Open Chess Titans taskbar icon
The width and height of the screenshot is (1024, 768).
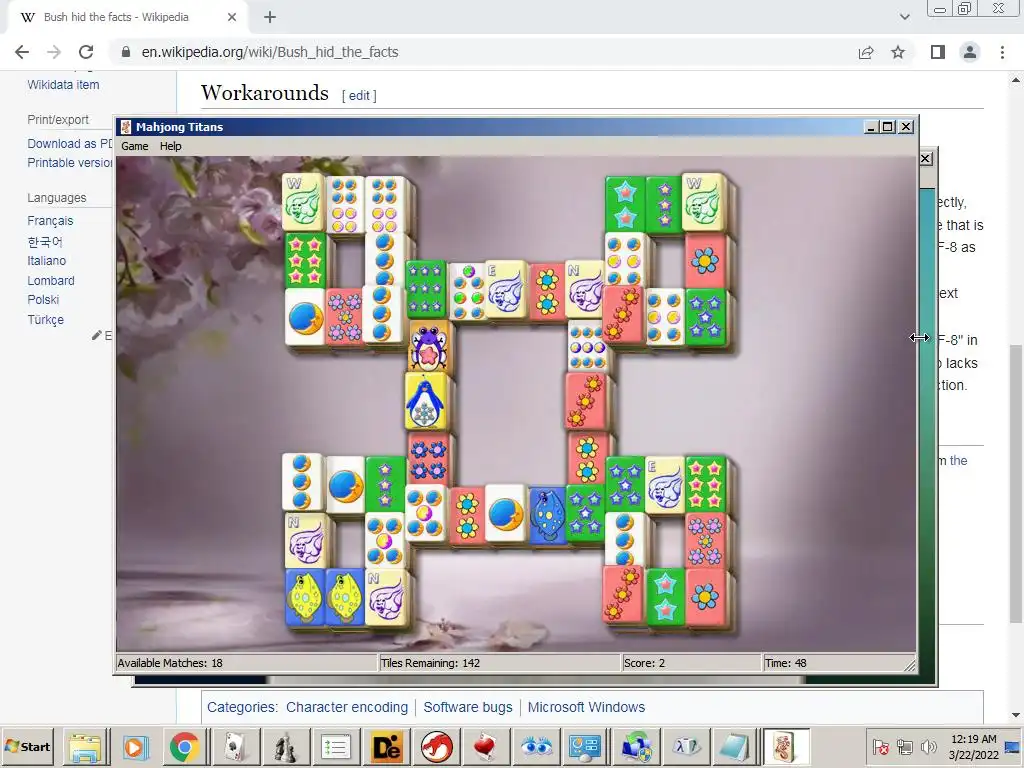(x=285, y=747)
